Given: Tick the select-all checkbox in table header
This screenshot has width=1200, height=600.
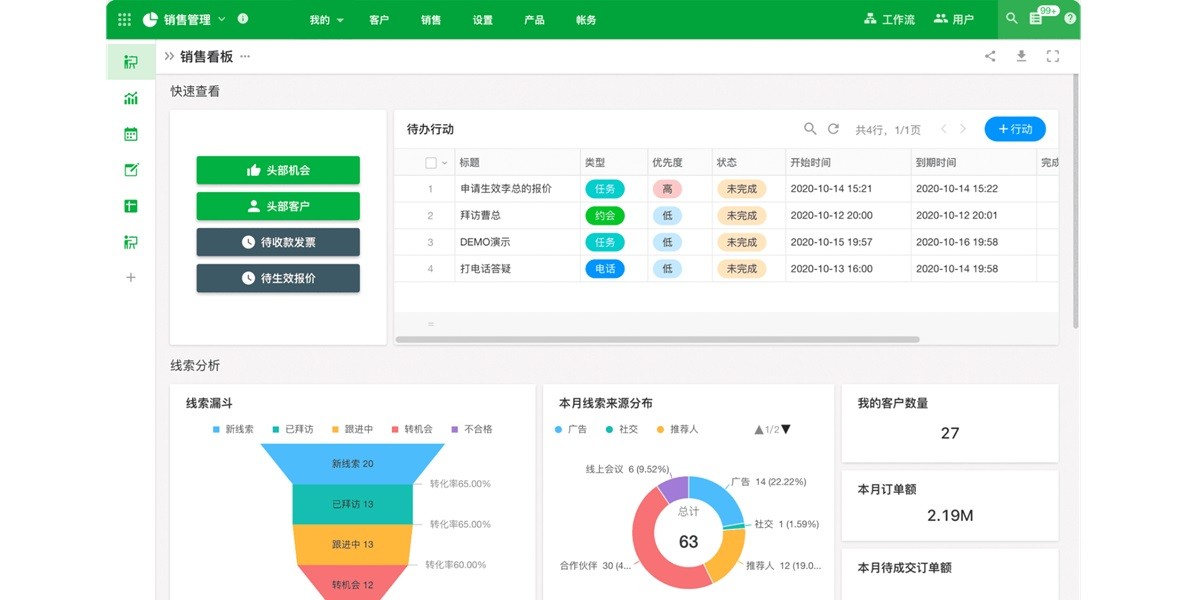Looking at the screenshot, I should pos(431,163).
